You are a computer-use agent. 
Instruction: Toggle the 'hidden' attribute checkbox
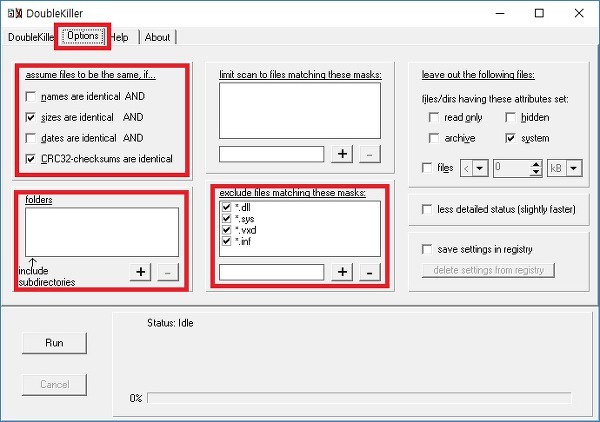510,117
